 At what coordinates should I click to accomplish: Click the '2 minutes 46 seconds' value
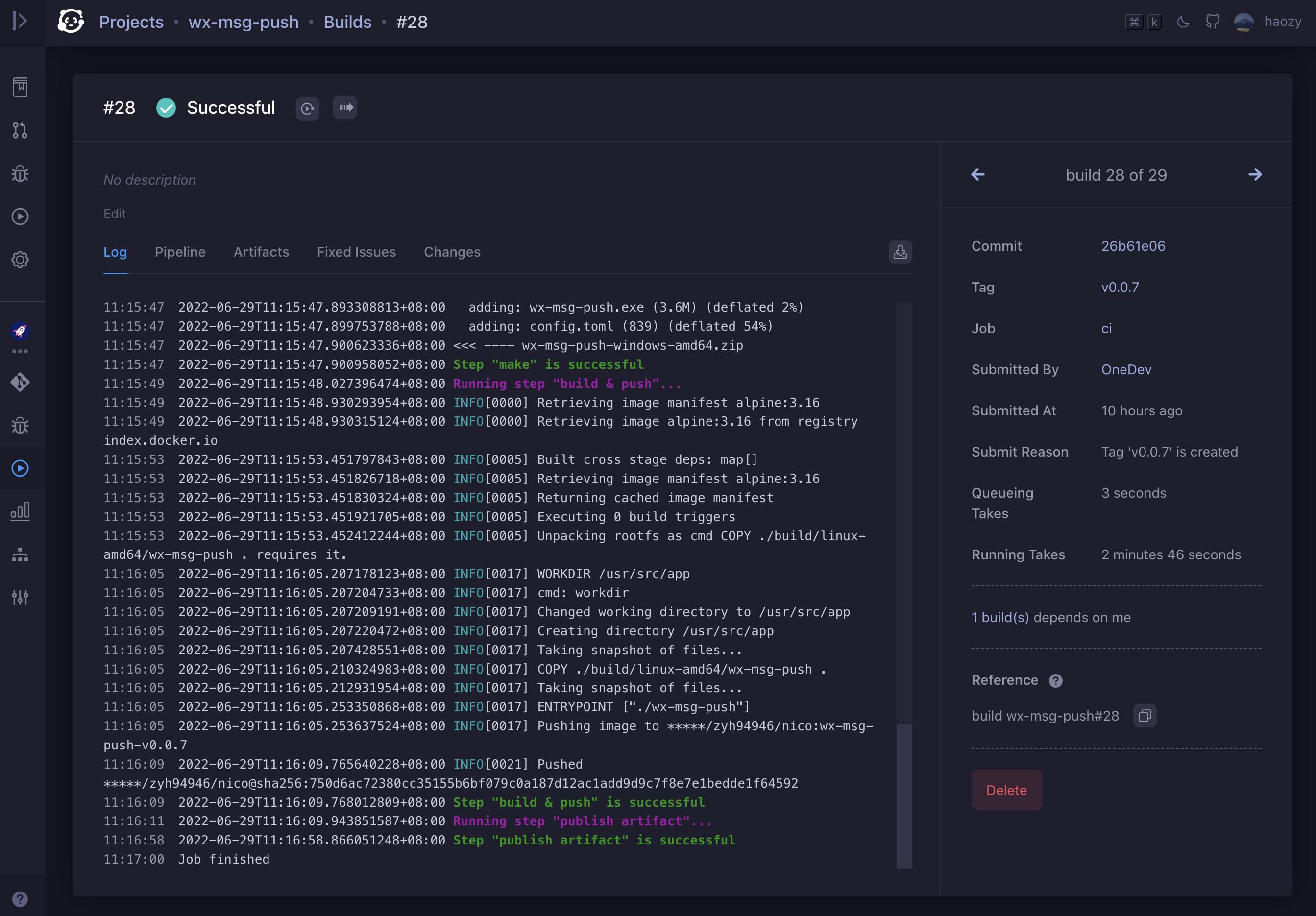[x=1171, y=555]
